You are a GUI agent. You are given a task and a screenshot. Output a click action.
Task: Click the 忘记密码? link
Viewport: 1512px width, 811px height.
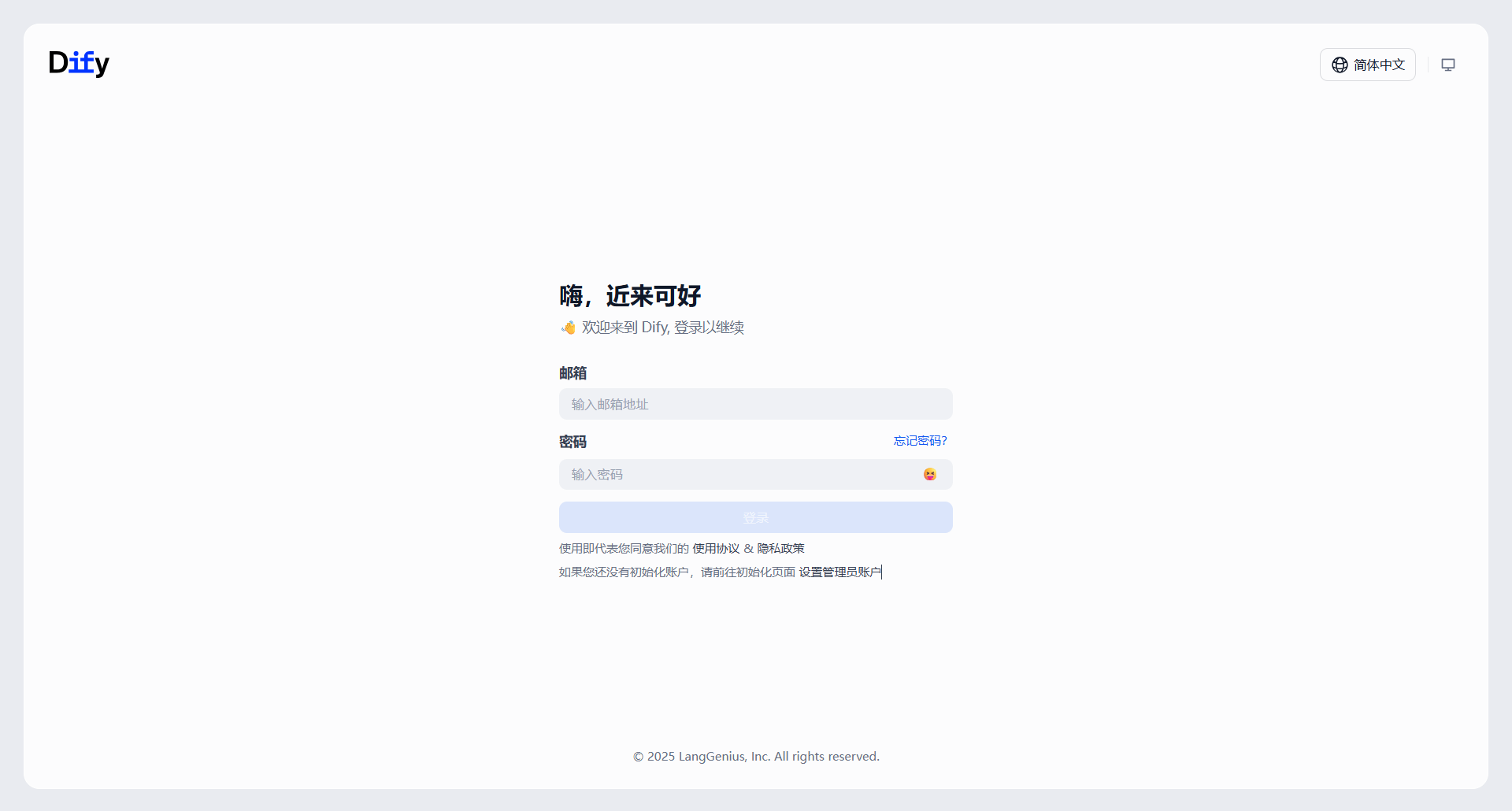920,441
